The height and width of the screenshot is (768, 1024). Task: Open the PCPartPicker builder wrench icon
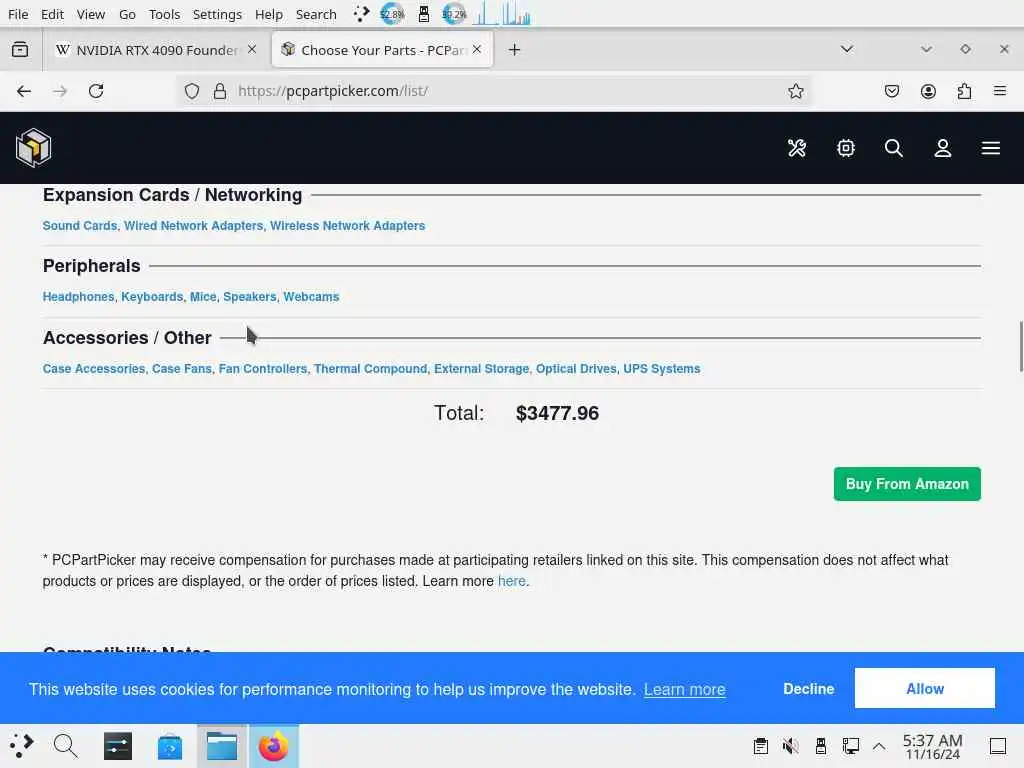click(x=797, y=148)
